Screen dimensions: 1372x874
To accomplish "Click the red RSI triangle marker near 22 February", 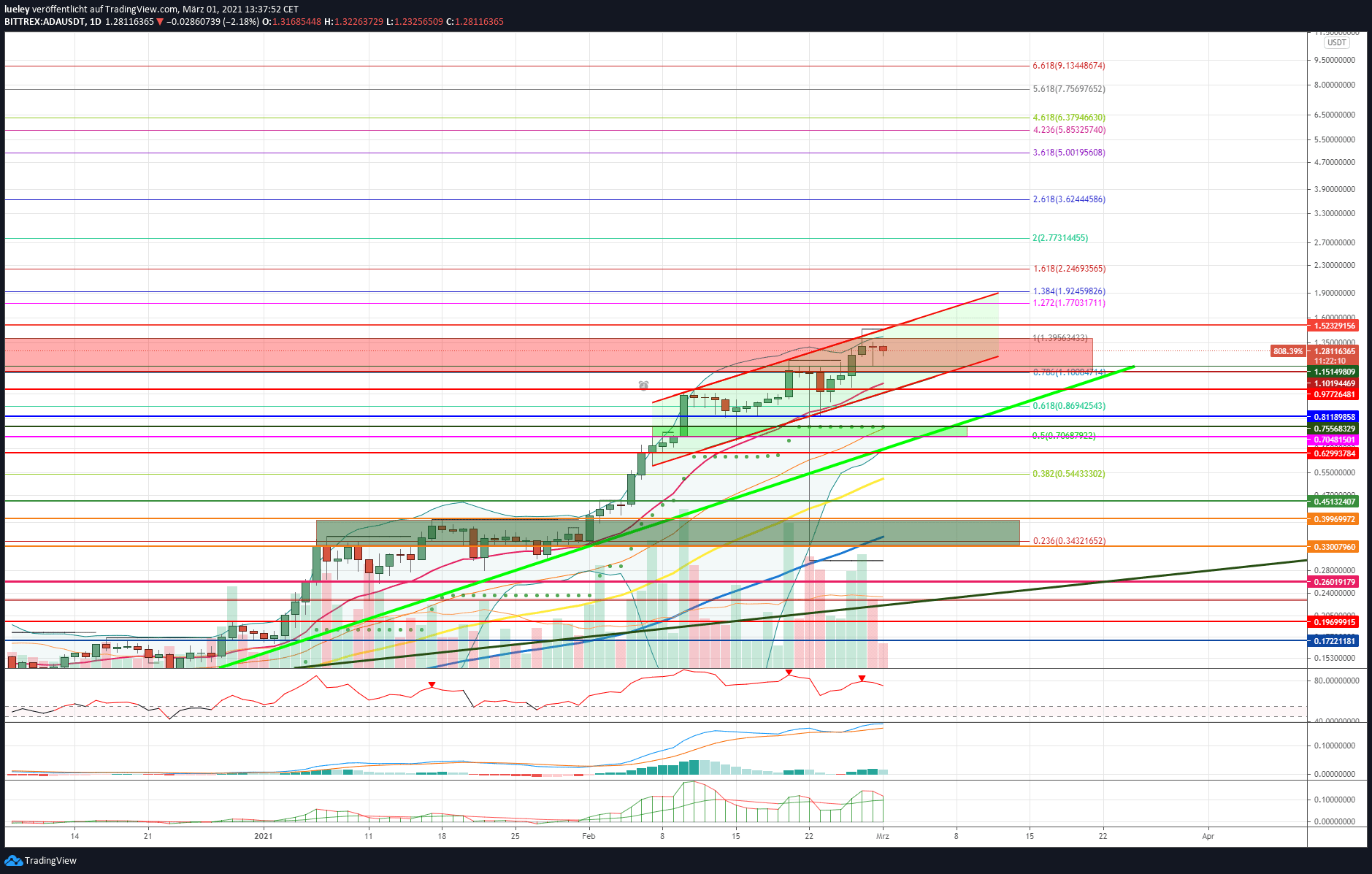I will 789,672.
